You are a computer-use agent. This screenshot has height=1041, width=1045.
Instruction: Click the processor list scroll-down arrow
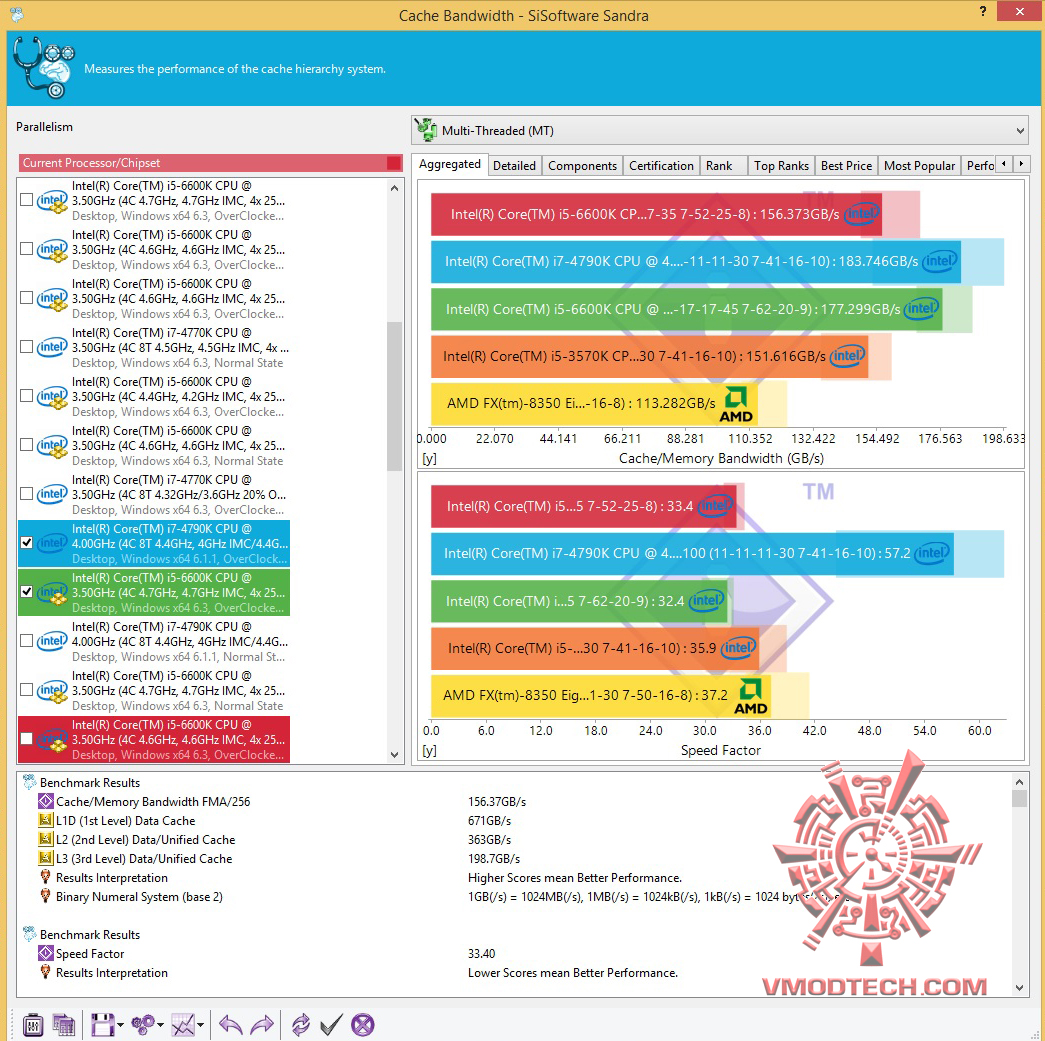click(x=395, y=754)
